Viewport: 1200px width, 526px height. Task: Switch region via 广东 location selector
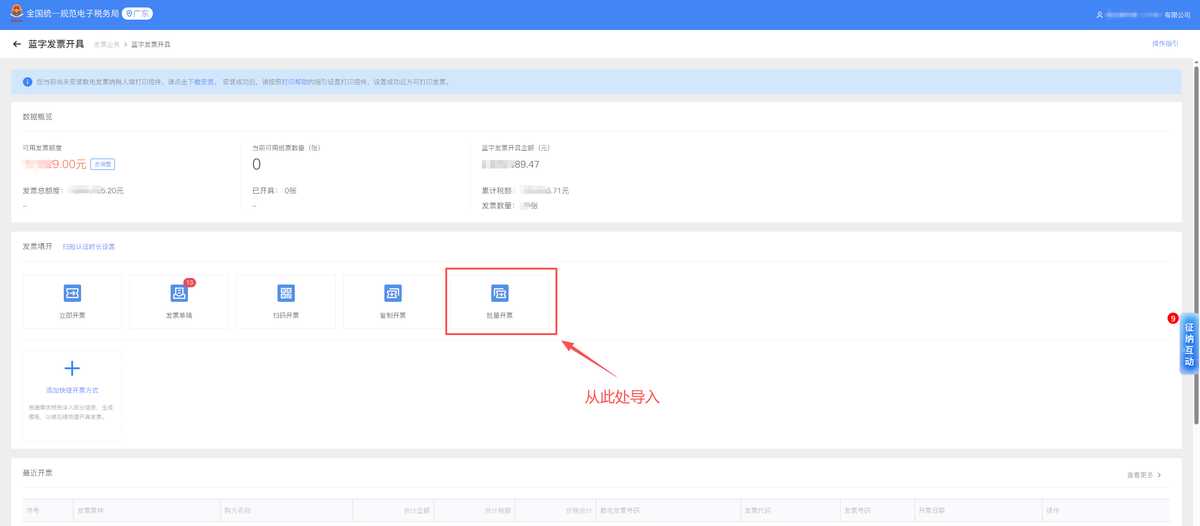coord(138,14)
